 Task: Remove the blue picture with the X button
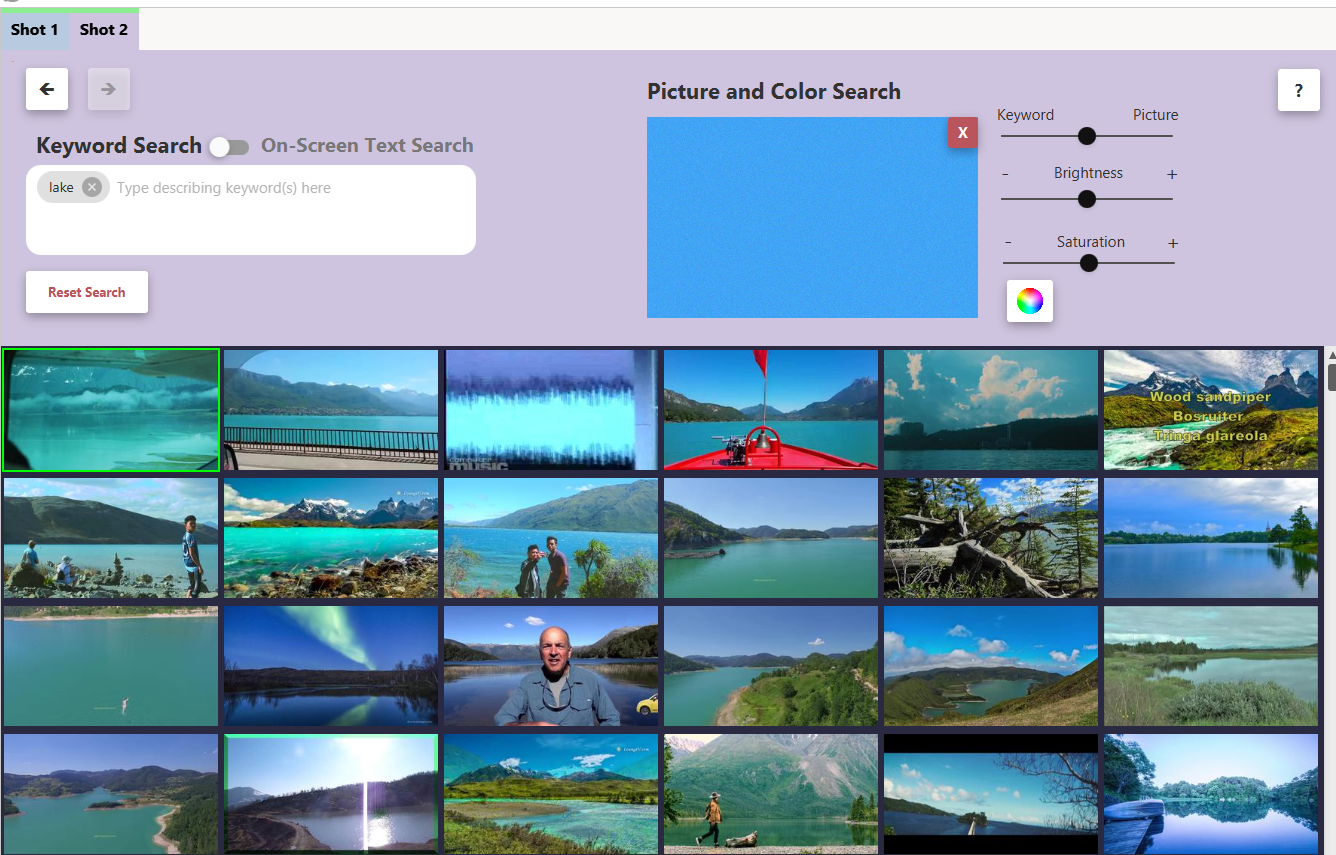(x=962, y=132)
